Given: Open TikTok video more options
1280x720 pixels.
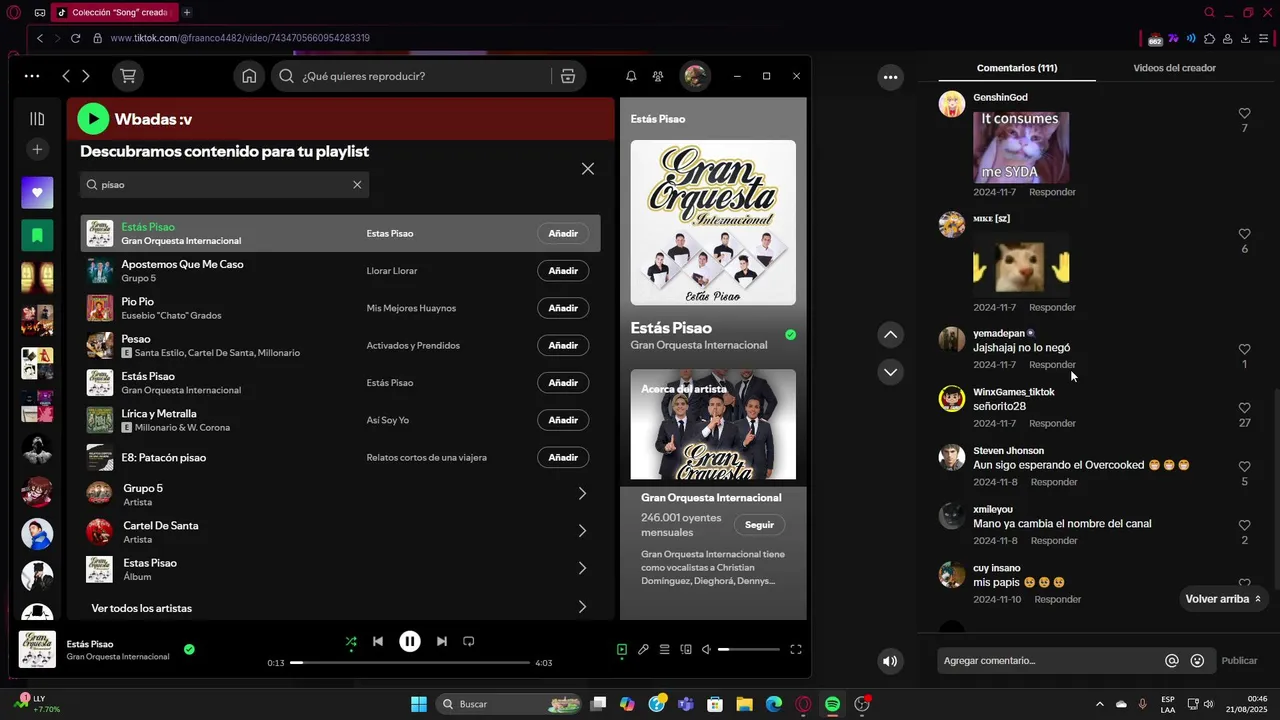Looking at the screenshot, I should 890,77.
